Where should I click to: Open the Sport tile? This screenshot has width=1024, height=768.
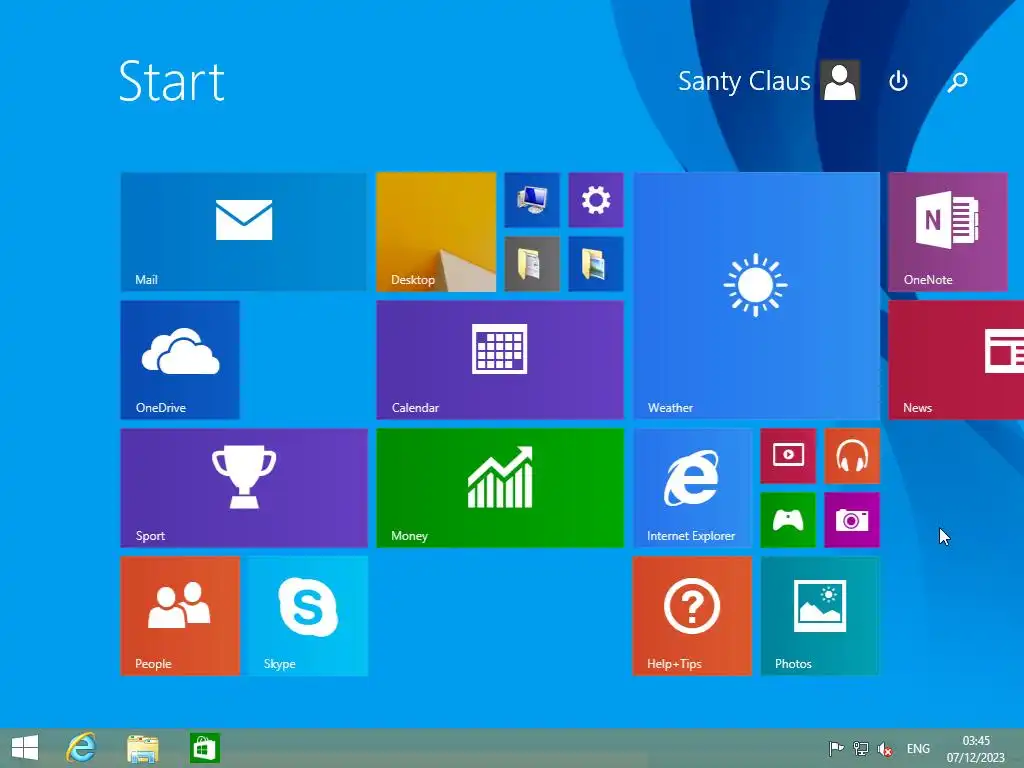(244, 488)
